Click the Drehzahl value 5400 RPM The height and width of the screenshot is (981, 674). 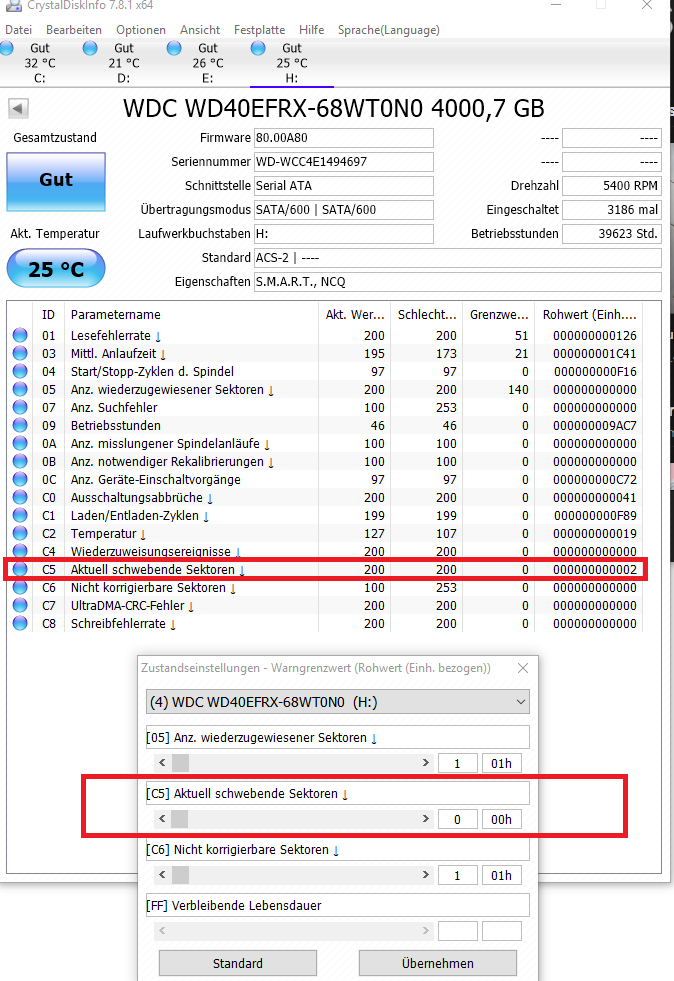point(612,186)
